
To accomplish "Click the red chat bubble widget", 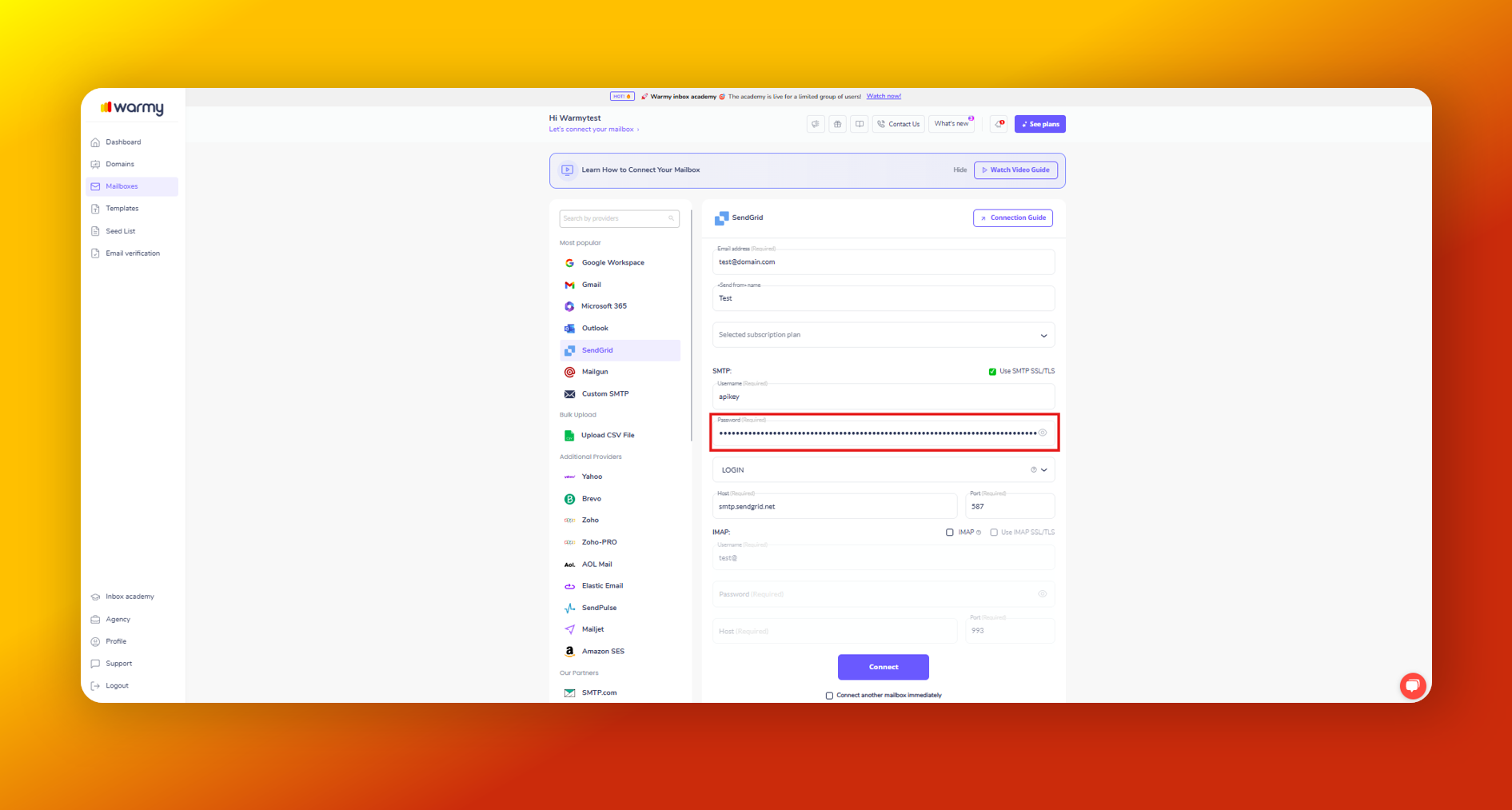I will (1413, 685).
